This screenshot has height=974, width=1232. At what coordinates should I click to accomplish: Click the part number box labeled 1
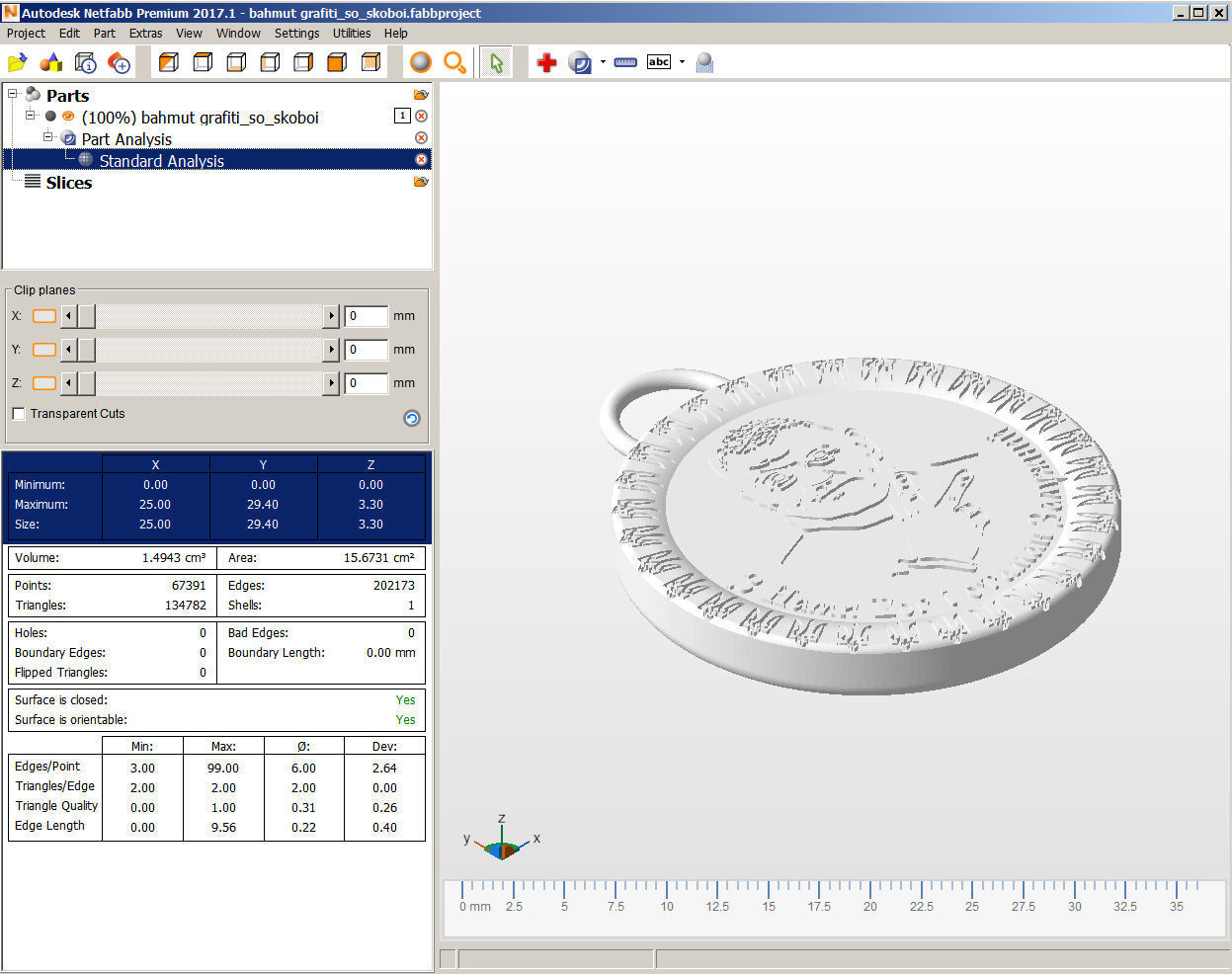coord(402,116)
